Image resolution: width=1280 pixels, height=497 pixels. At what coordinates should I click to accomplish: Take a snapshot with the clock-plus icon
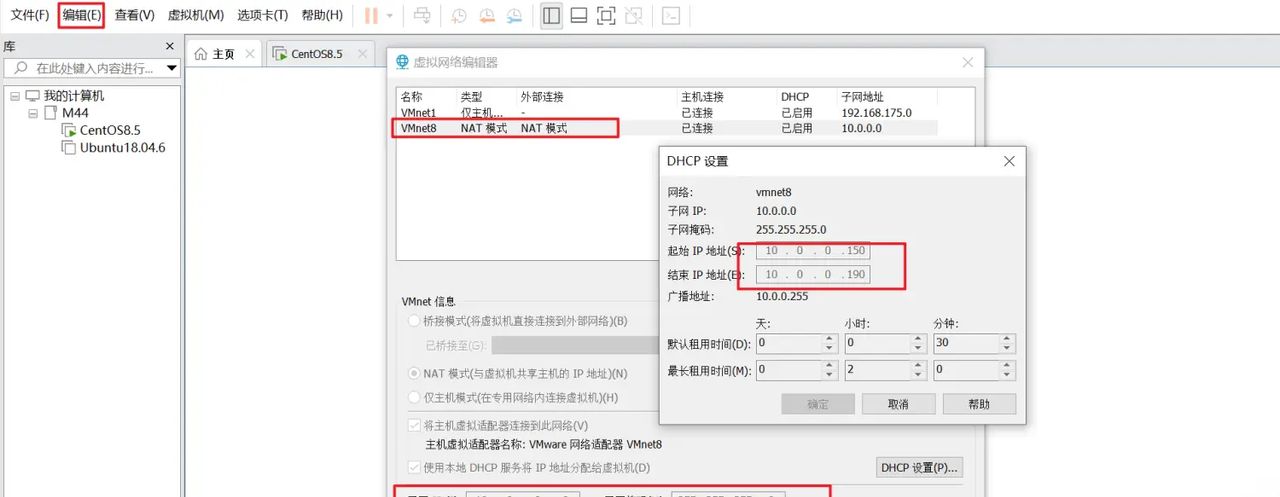pos(458,16)
